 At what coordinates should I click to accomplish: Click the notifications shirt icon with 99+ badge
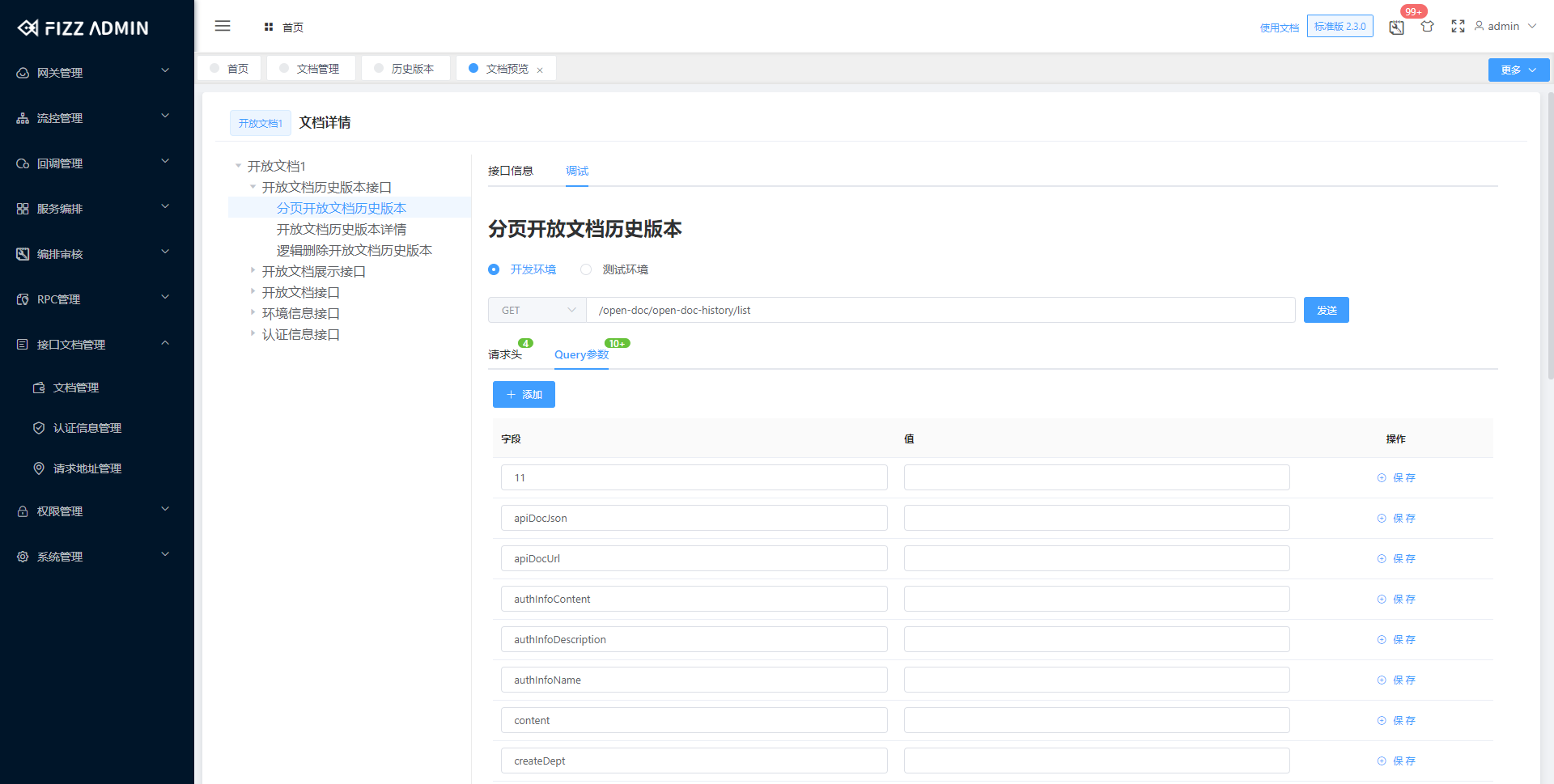point(1427,27)
